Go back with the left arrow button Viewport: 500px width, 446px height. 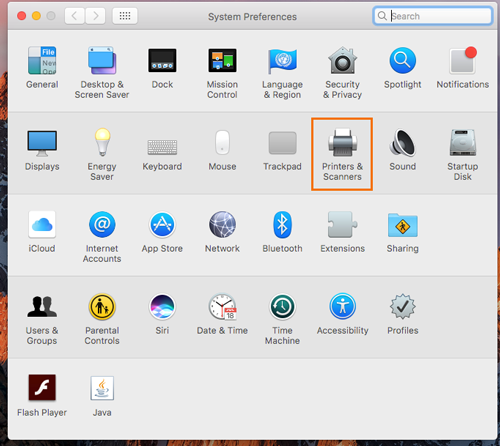[75, 16]
